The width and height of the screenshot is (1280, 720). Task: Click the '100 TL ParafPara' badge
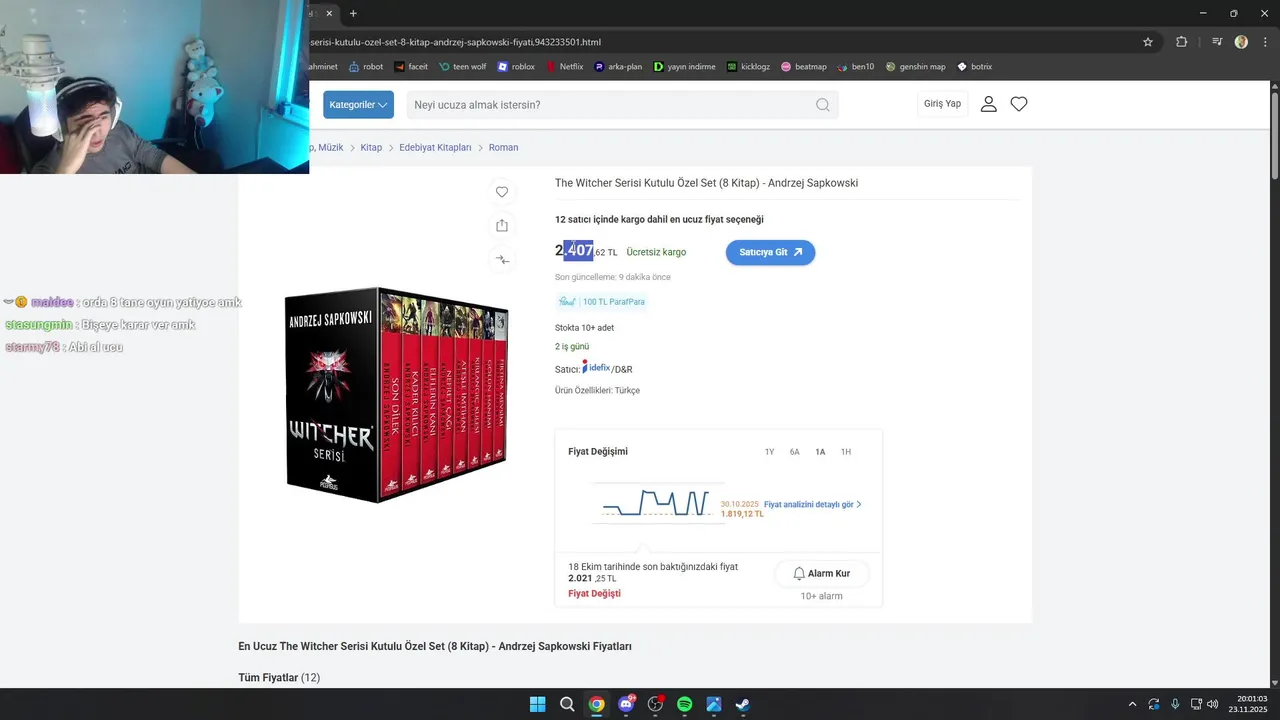[601, 301]
